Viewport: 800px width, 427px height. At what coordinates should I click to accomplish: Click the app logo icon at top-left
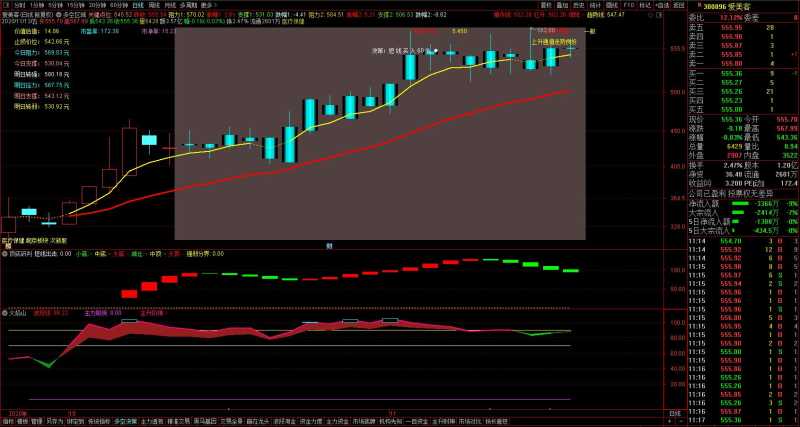click(6, 4)
